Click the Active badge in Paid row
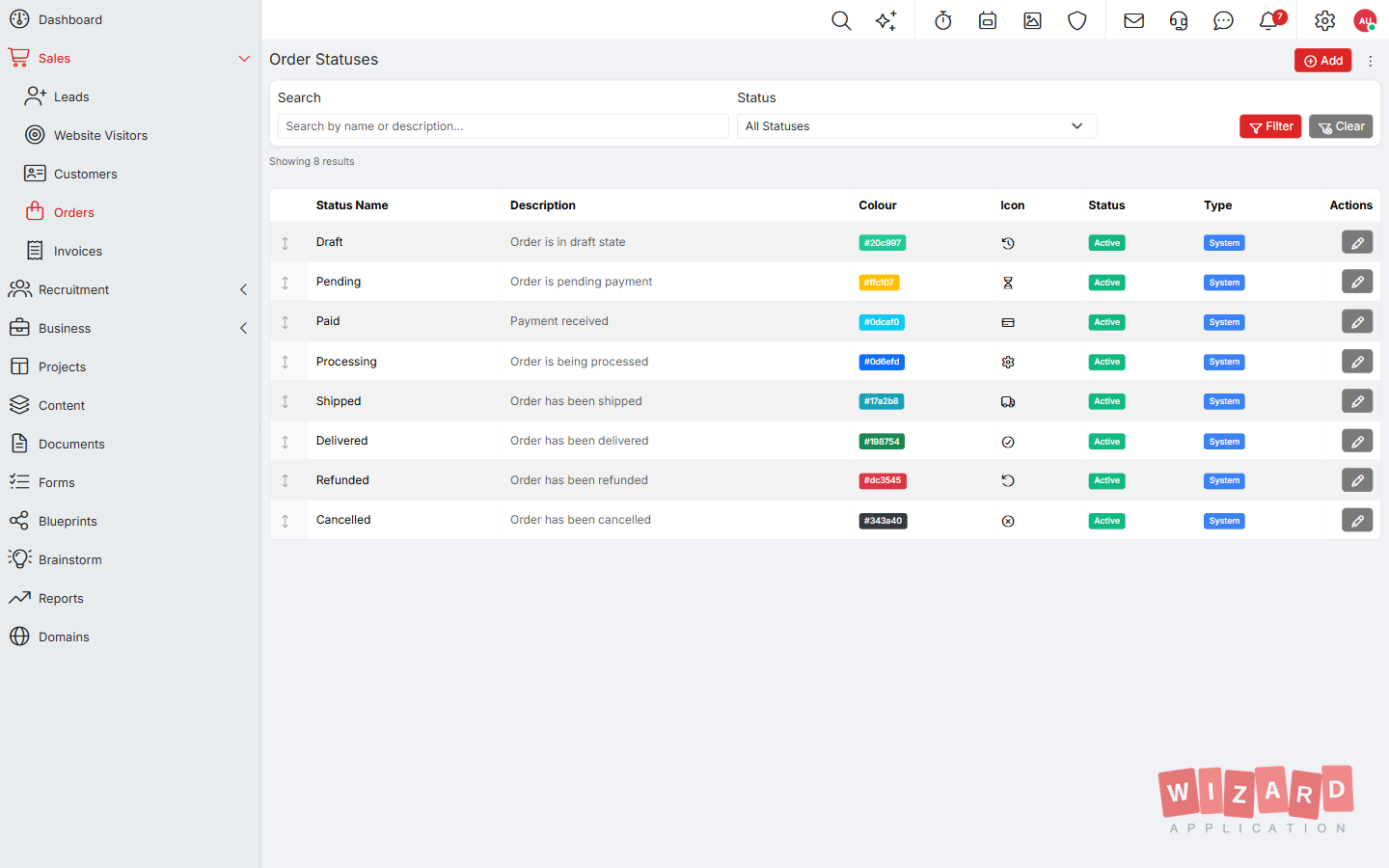 (x=1106, y=322)
